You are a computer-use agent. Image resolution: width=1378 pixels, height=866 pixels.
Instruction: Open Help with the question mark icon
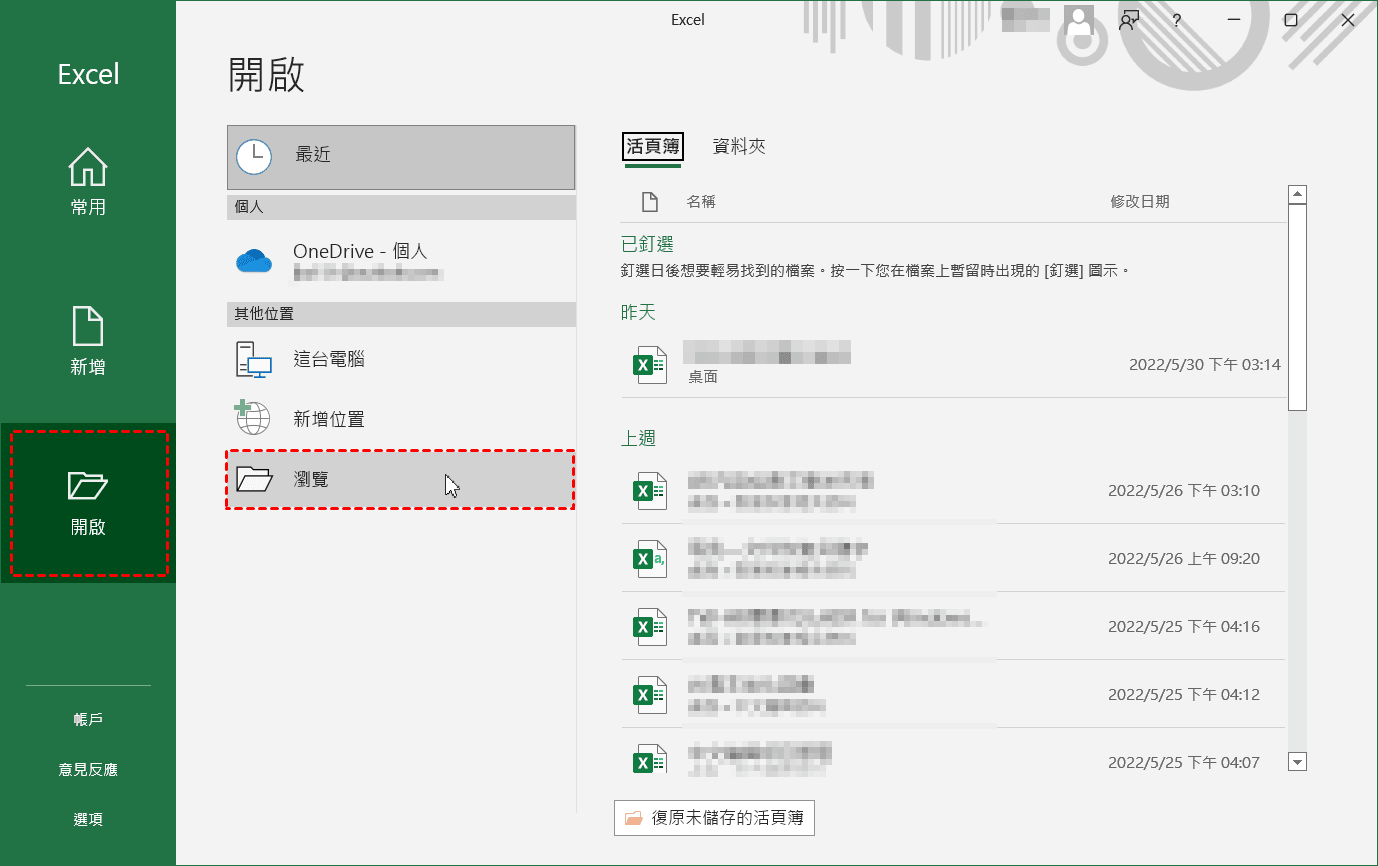[1177, 20]
